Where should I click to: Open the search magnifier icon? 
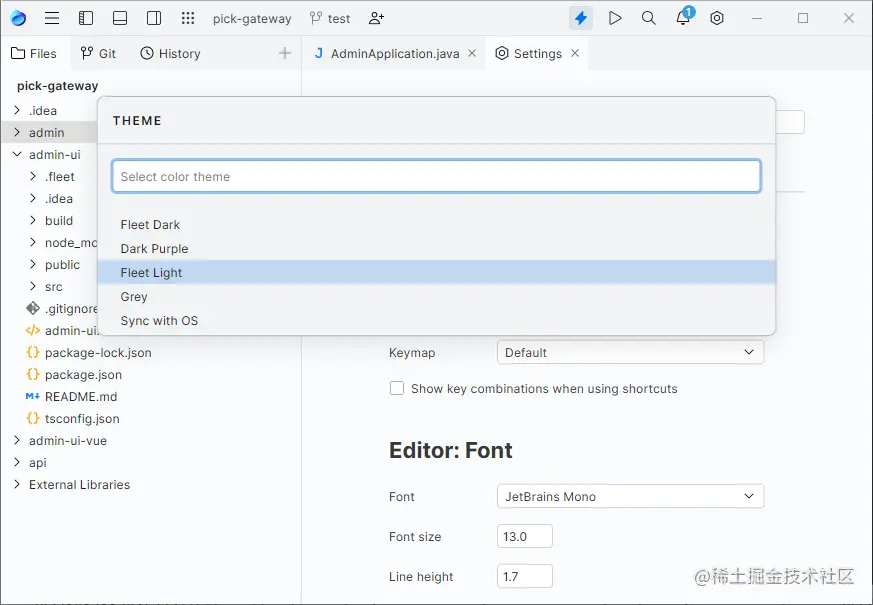[649, 18]
